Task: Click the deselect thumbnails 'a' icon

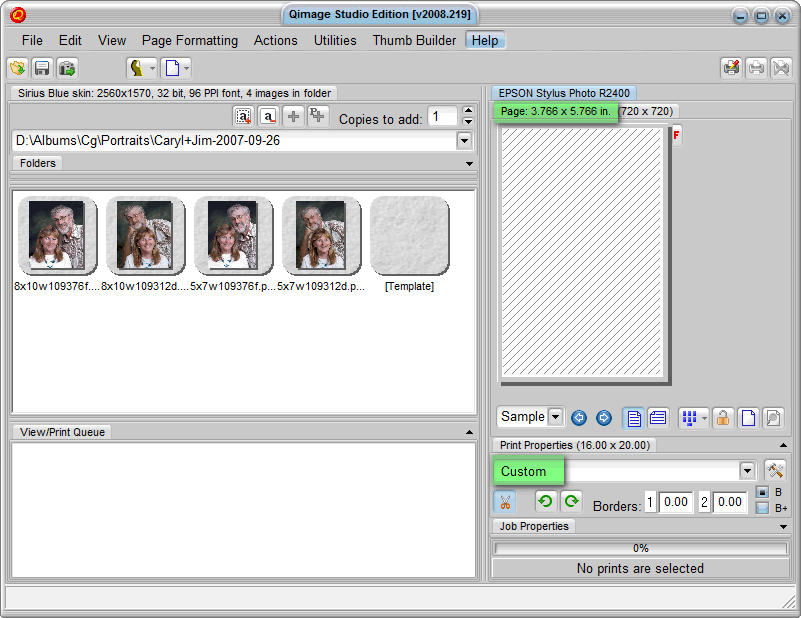Action: (268, 116)
